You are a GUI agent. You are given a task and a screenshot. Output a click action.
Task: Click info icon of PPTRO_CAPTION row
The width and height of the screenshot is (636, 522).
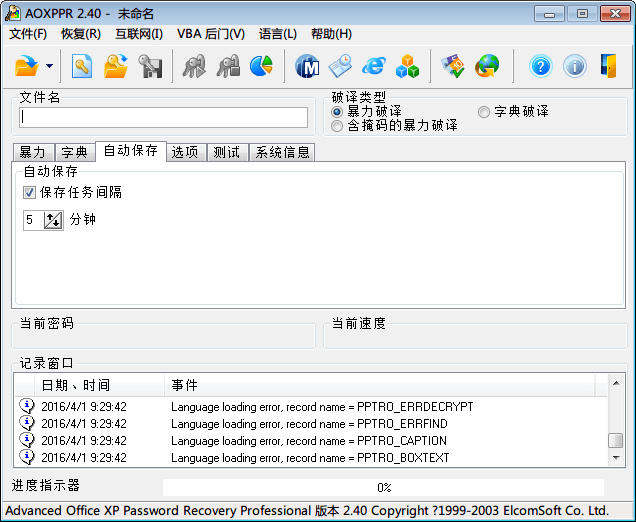pyautogui.click(x=27, y=440)
